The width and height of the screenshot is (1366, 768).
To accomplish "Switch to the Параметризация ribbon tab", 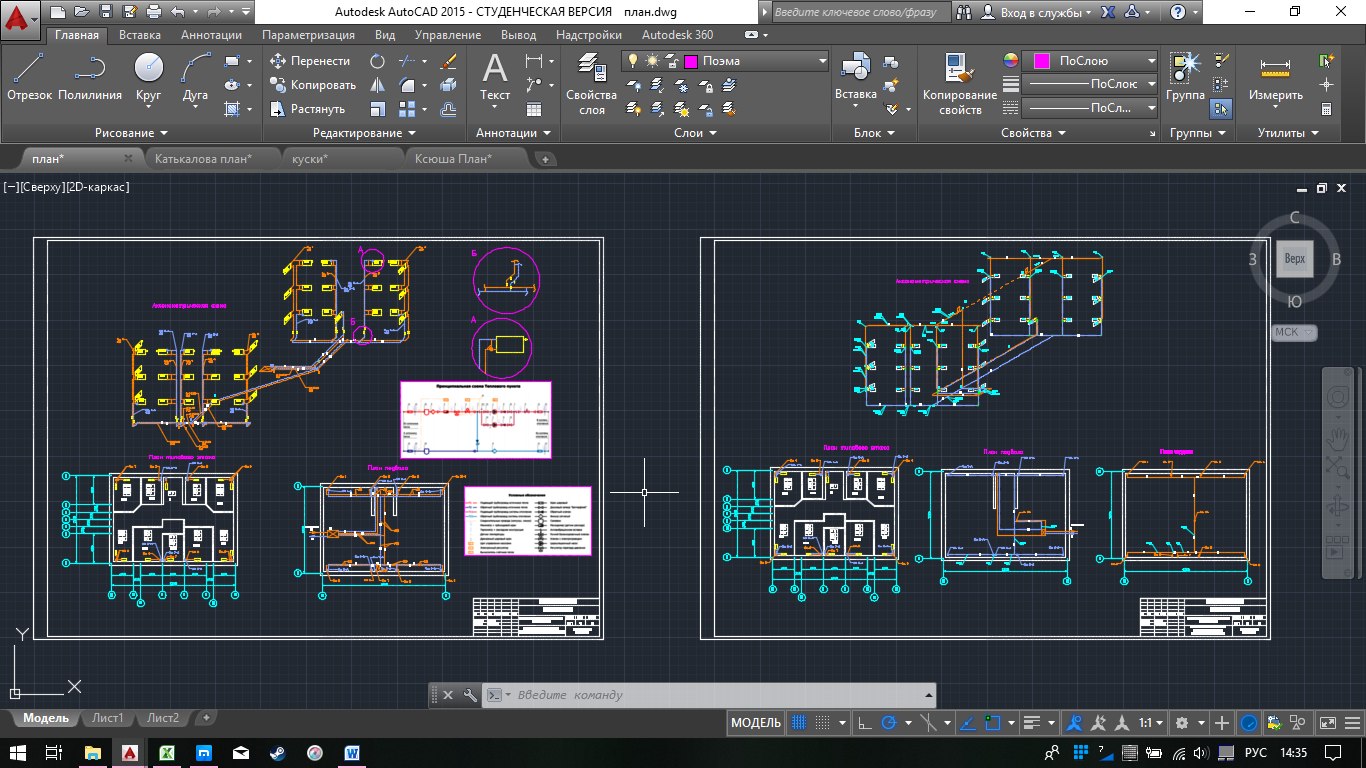I will click(308, 35).
